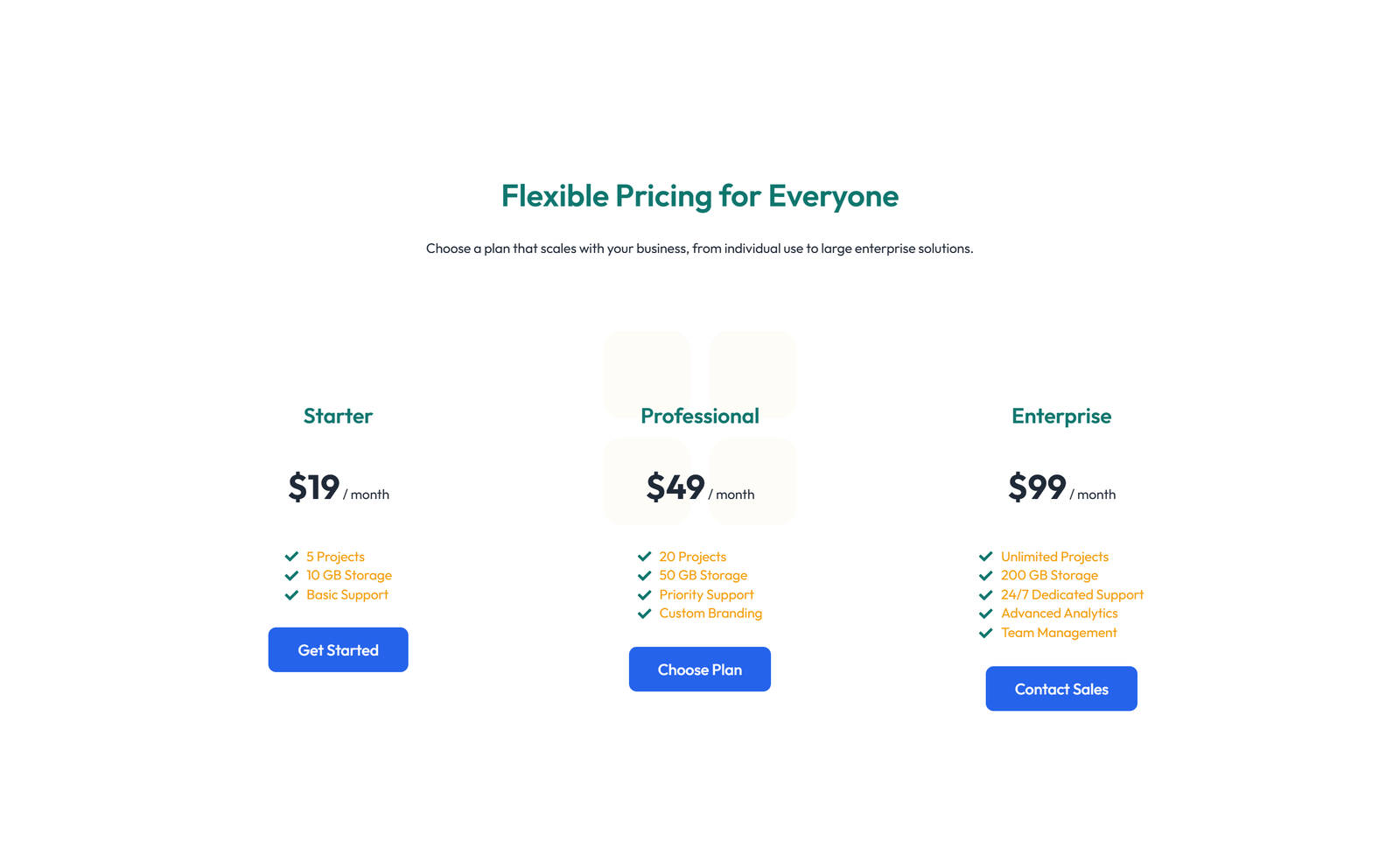1400x856 pixels.
Task: Click the checkmark next to 10 GB Storage
Action: 291,576
